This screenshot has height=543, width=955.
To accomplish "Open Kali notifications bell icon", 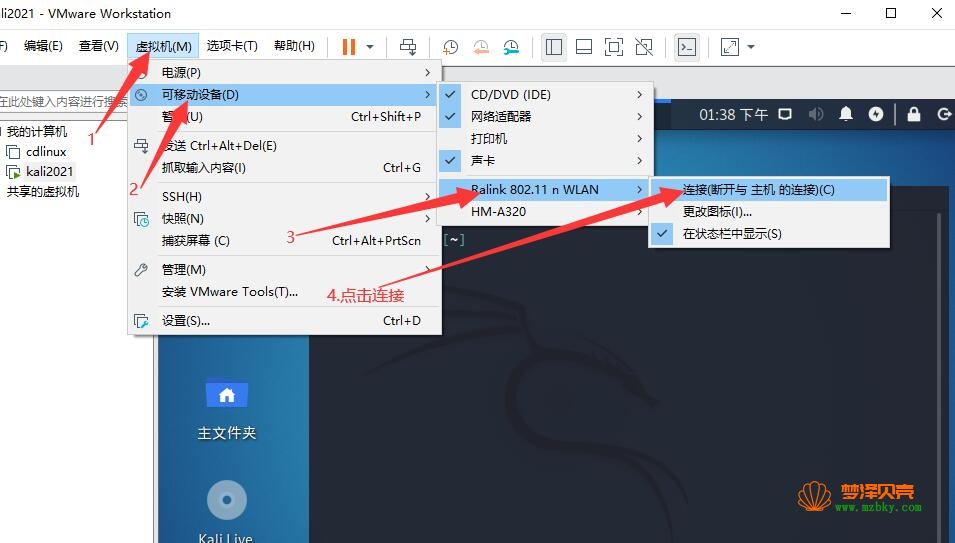I will [x=846, y=114].
